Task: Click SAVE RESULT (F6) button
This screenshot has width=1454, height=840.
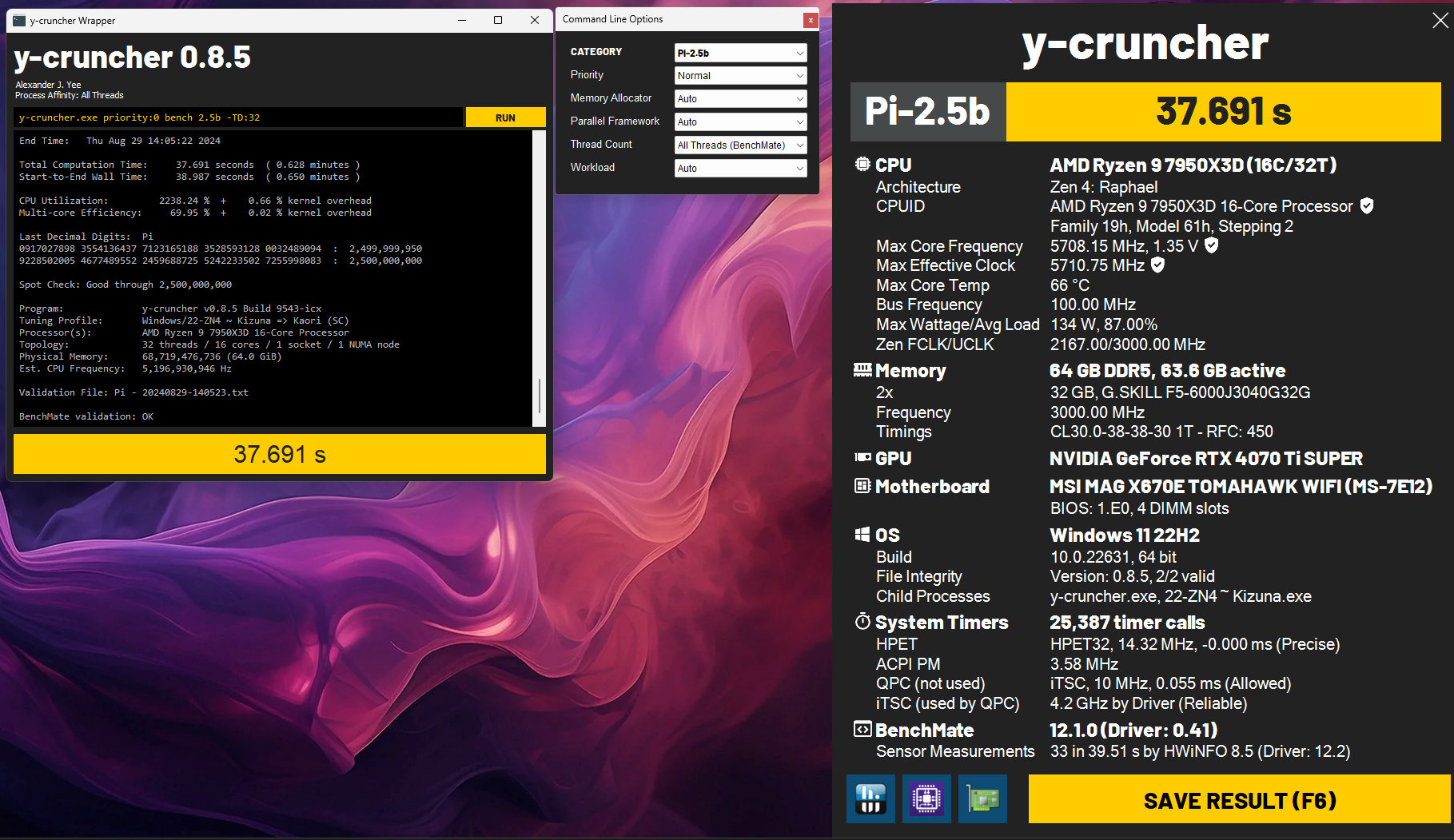Action: coord(1239,799)
